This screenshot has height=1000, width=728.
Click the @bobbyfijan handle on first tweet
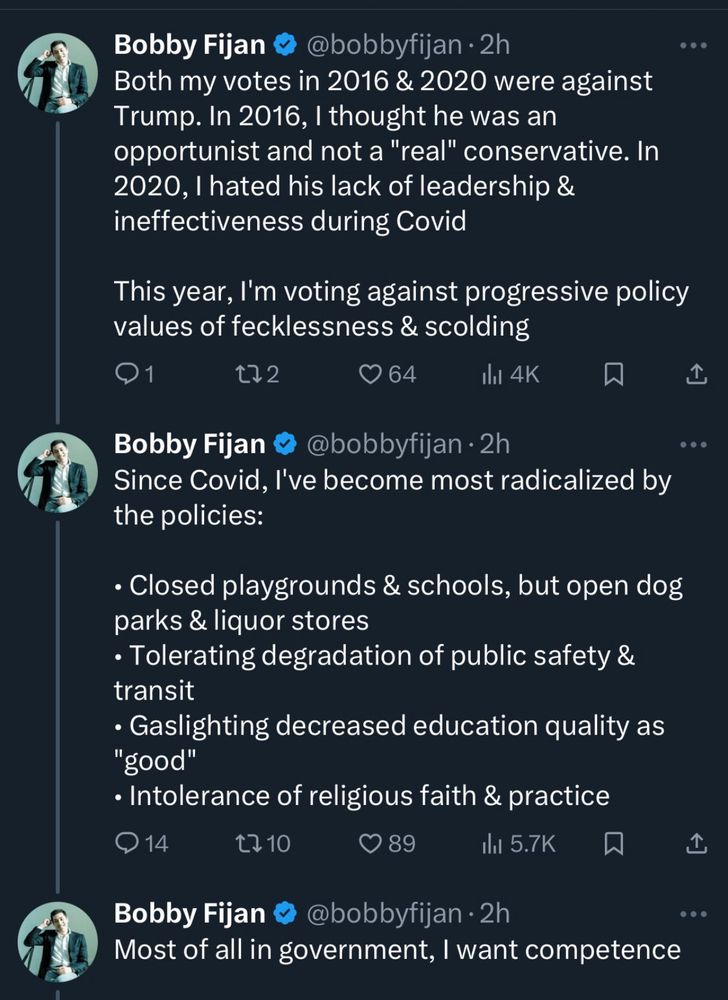point(383,44)
